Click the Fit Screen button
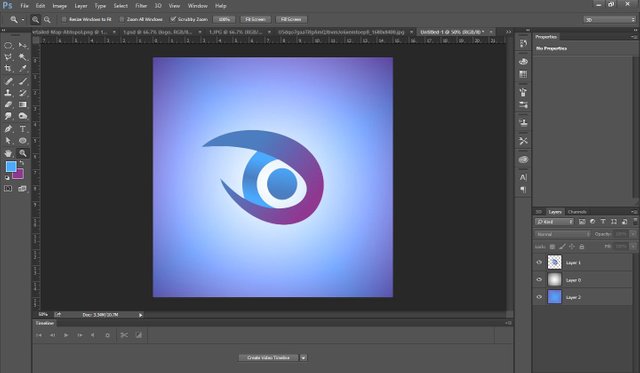This screenshot has width=640, height=373. (x=256, y=19)
